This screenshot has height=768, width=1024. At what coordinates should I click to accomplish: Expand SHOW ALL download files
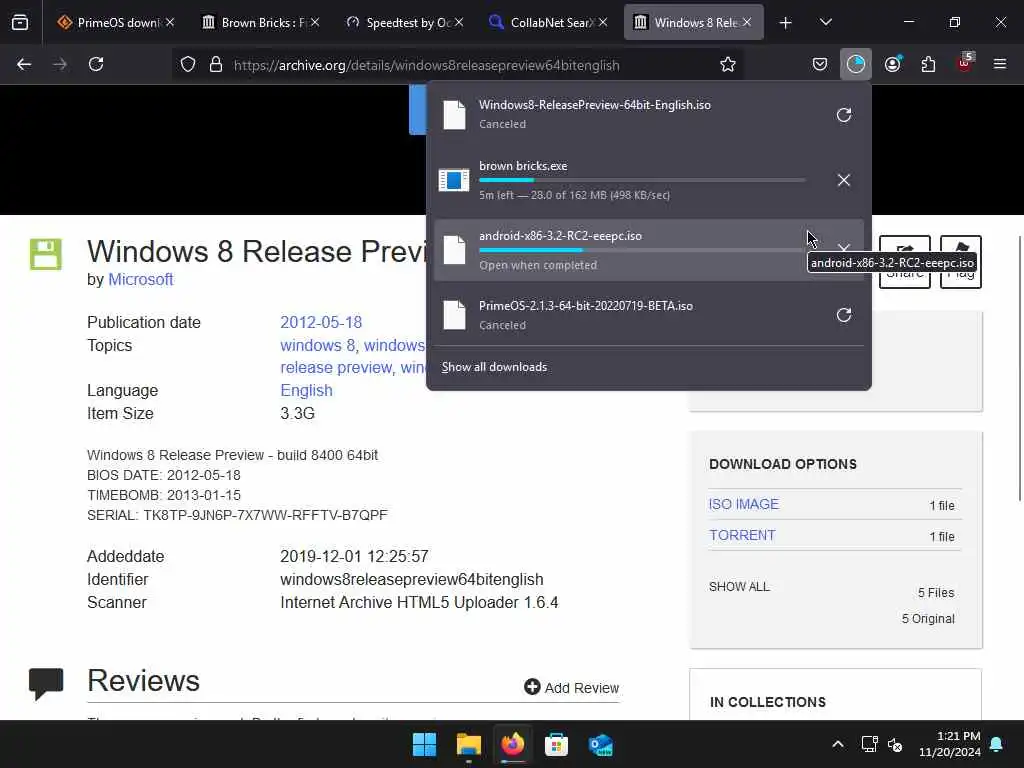coord(739,586)
